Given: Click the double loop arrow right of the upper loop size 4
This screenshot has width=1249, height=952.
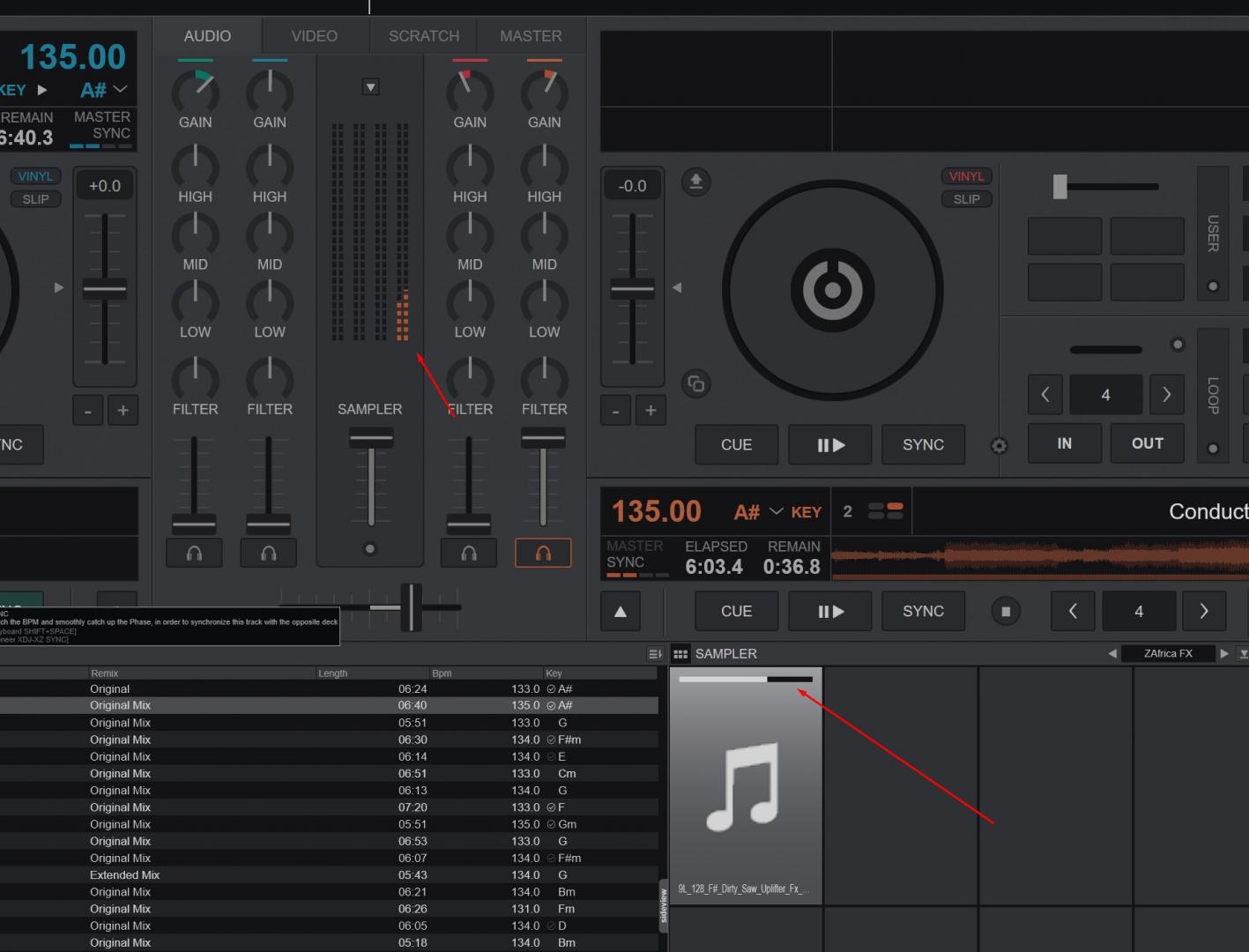Looking at the screenshot, I should point(1167,395).
